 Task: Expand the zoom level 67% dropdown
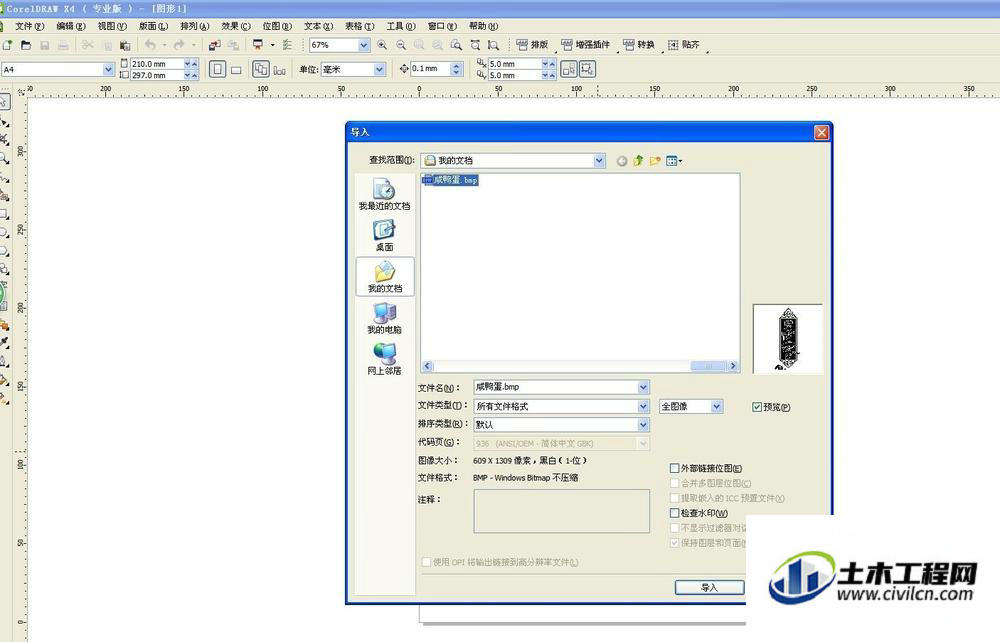click(364, 45)
